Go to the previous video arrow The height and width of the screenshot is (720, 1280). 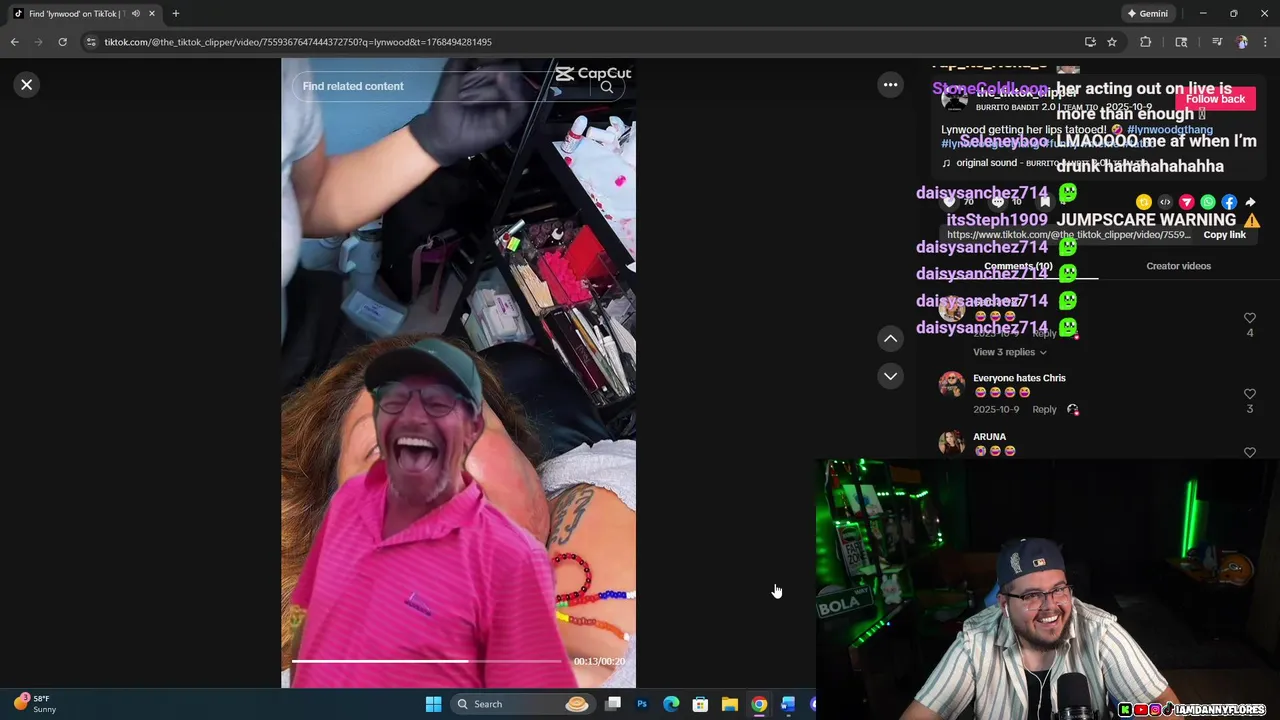pyautogui.click(x=890, y=339)
